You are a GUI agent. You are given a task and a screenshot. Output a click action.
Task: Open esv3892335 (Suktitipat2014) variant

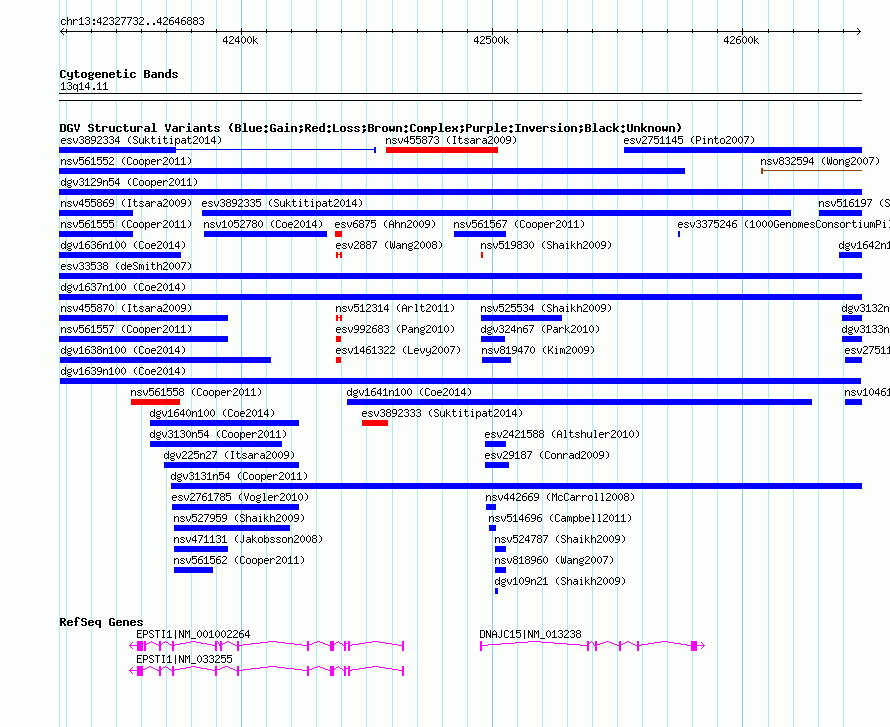pyautogui.click(x=282, y=203)
